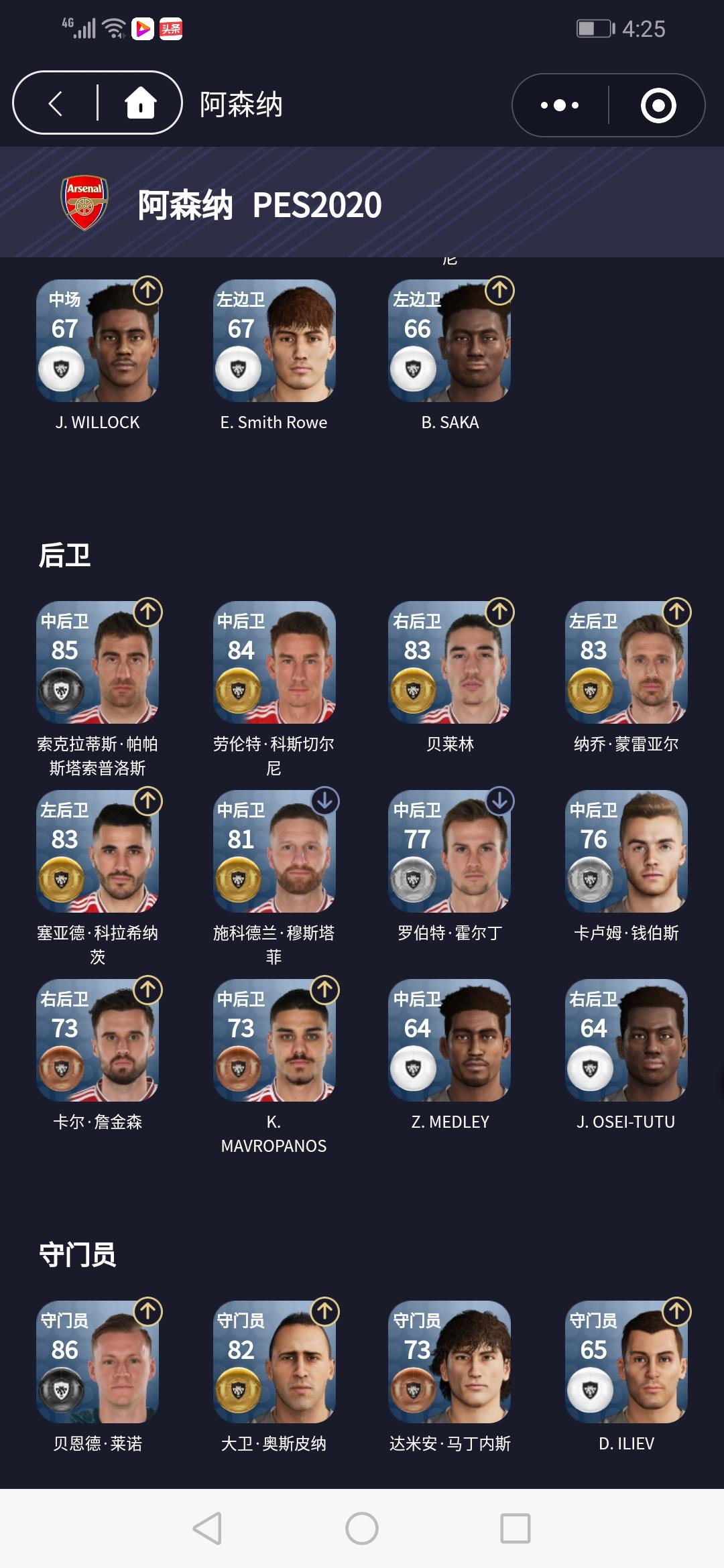
Task: Open 卡卢姆·钱伯斯 player card
Action: click(x=626, y=851)
